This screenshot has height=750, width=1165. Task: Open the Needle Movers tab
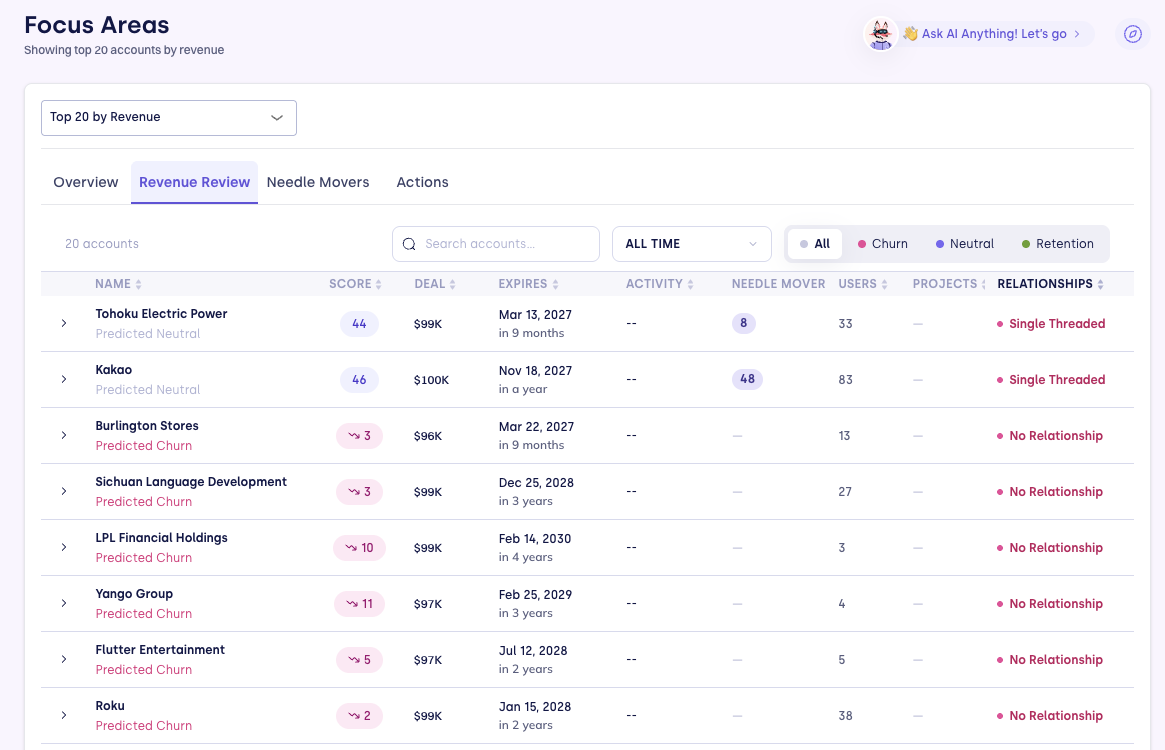click(x=318, y=182)
